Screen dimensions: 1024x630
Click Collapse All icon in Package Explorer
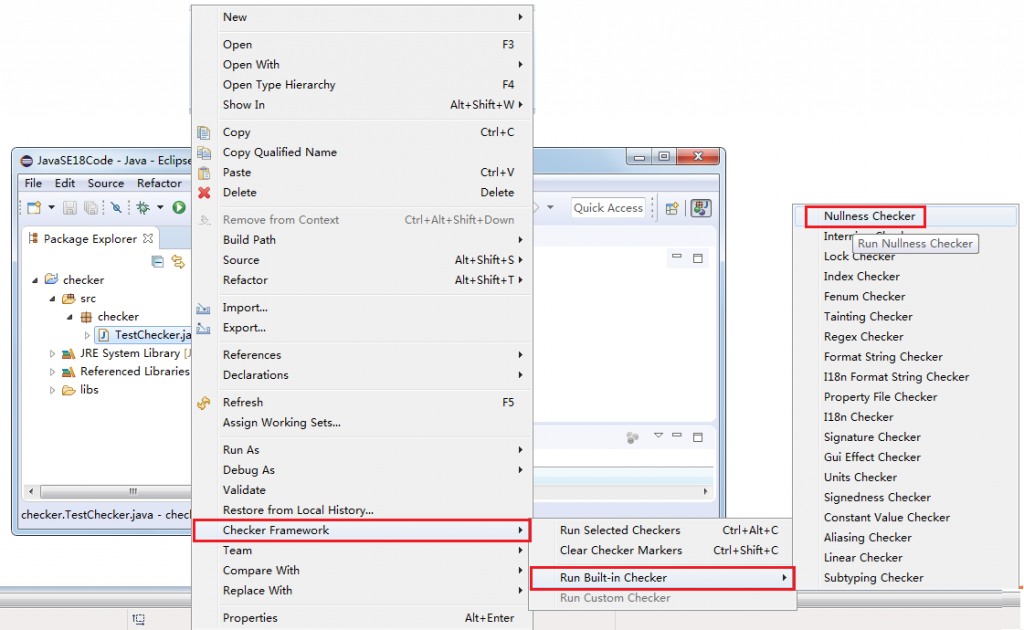pyautogui.click(x=157, y=262)
